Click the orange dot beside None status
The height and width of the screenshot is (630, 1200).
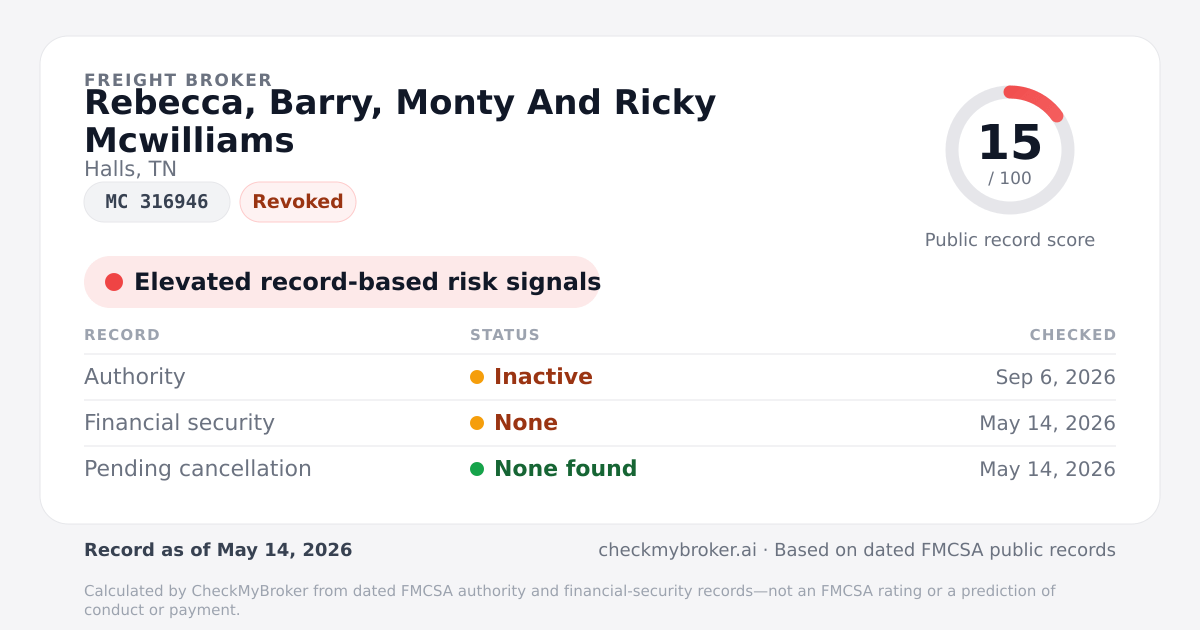click(477, 423)
